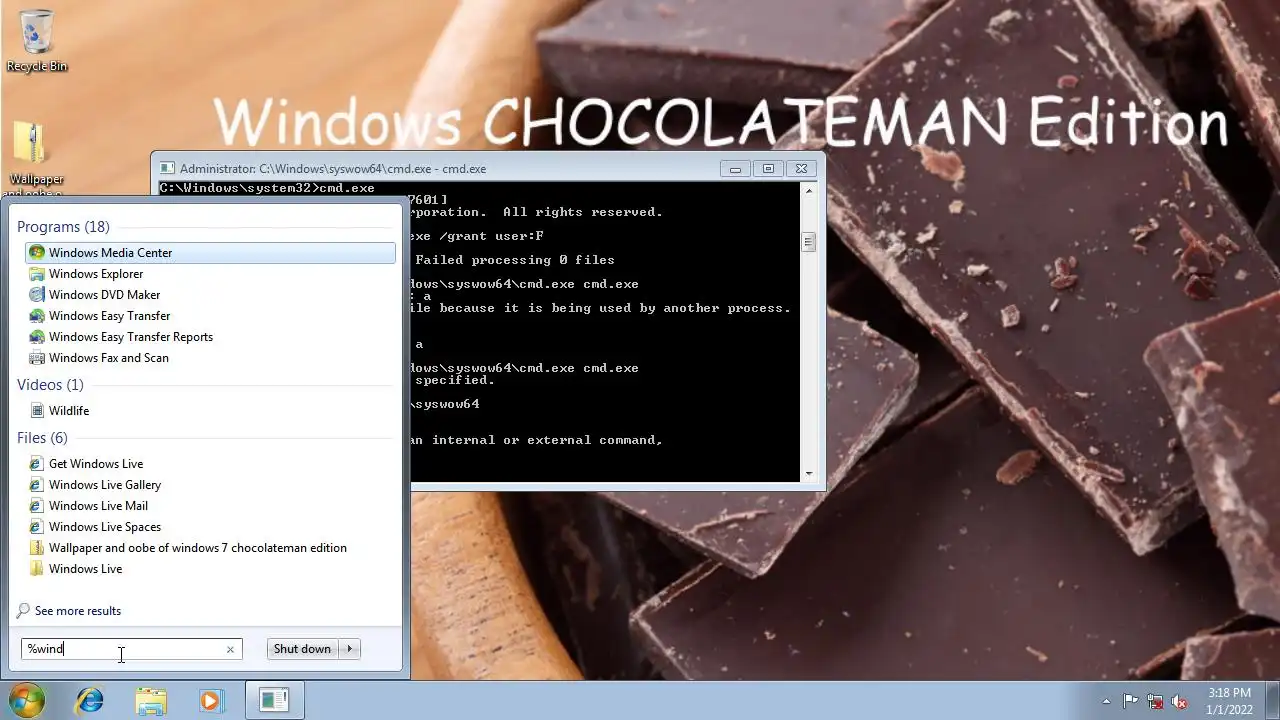
Task: Click the Shut down button
Action: [x=302, y=649]
